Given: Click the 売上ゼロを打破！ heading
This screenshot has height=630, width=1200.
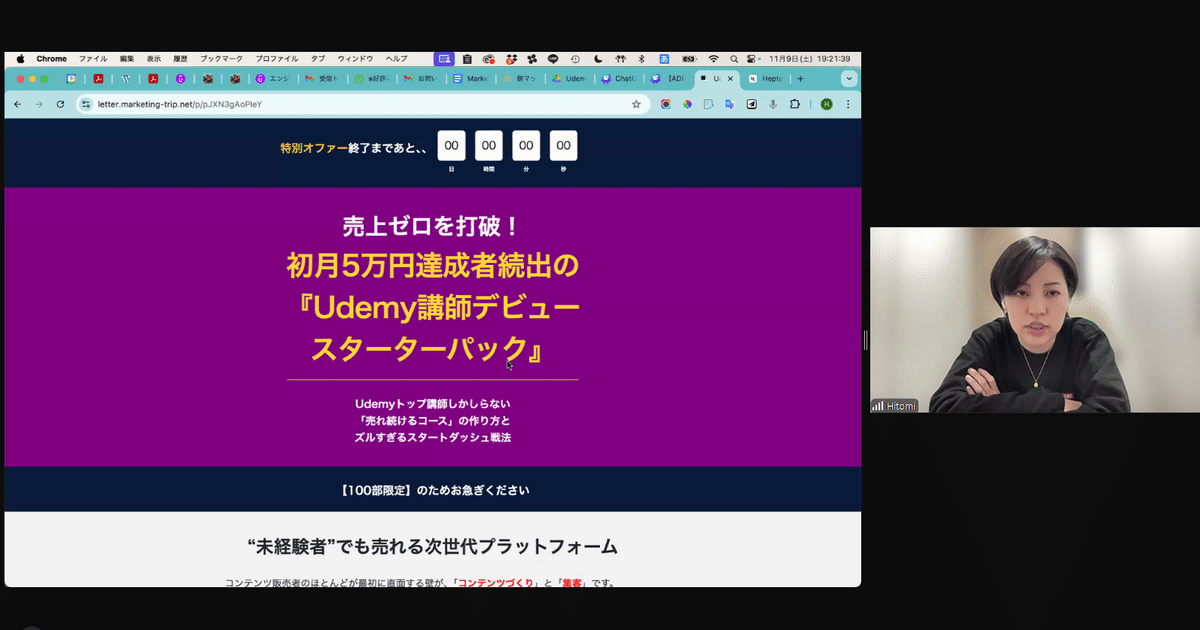Looking at the screenshot, I should click(433, 226).
